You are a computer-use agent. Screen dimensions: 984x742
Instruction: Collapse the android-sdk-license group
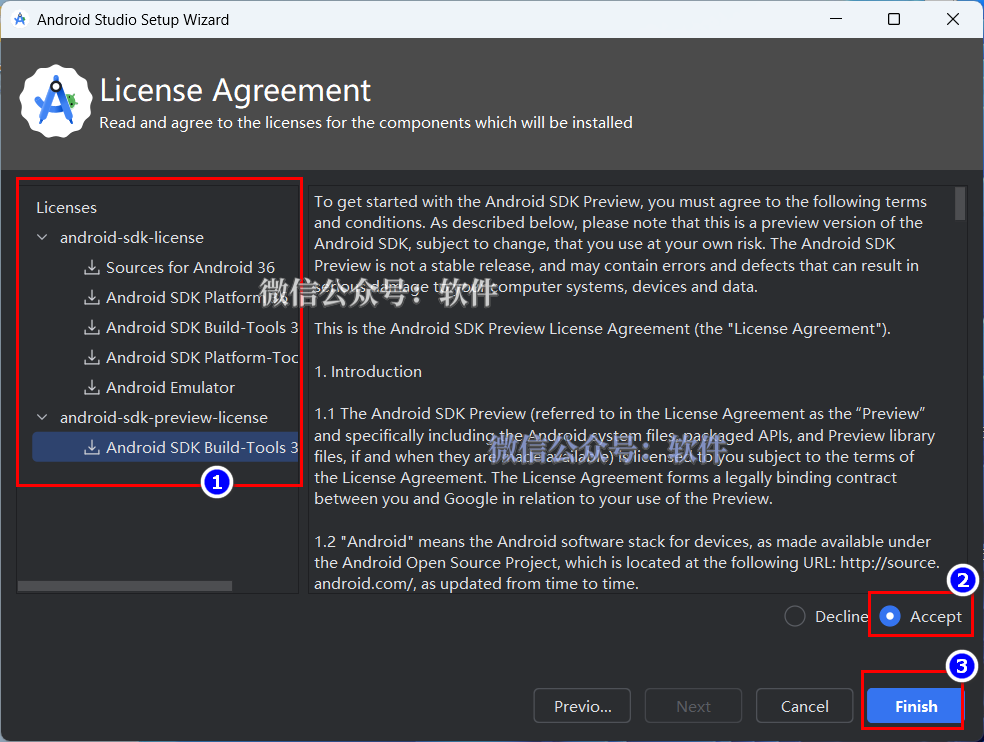42,237
